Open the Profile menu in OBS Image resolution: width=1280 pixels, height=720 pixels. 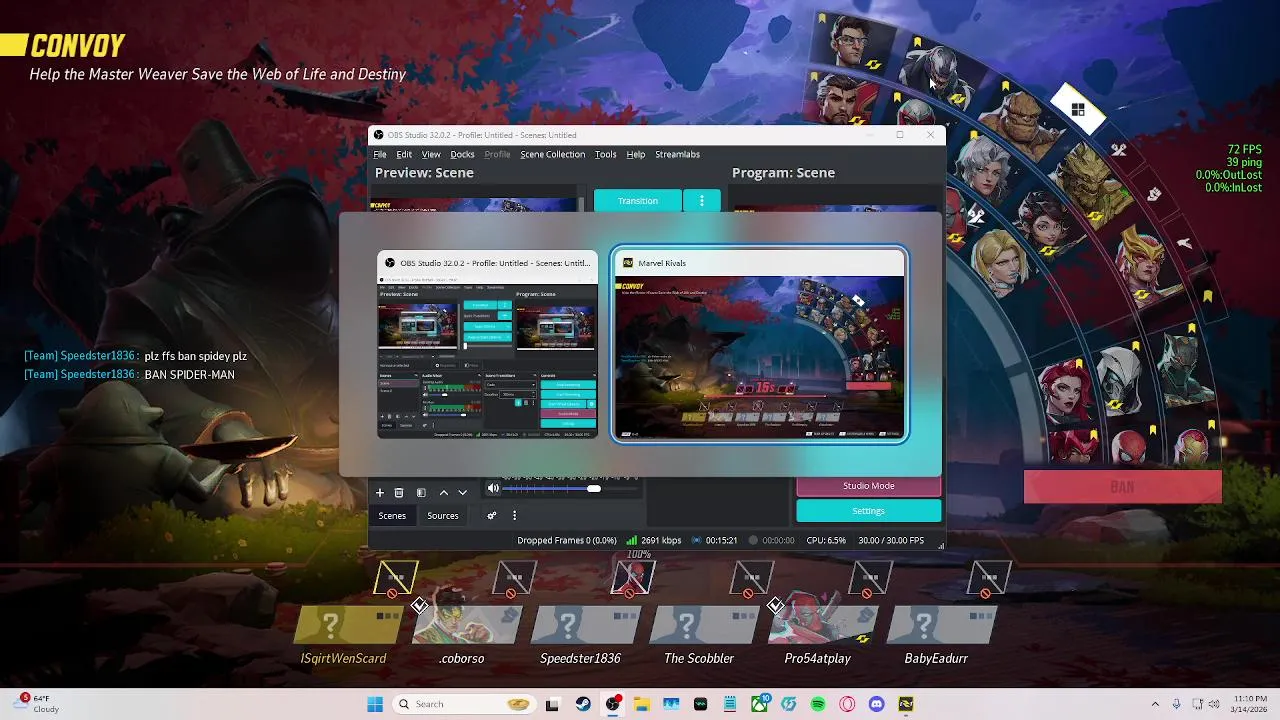click(x=497, y=154)
